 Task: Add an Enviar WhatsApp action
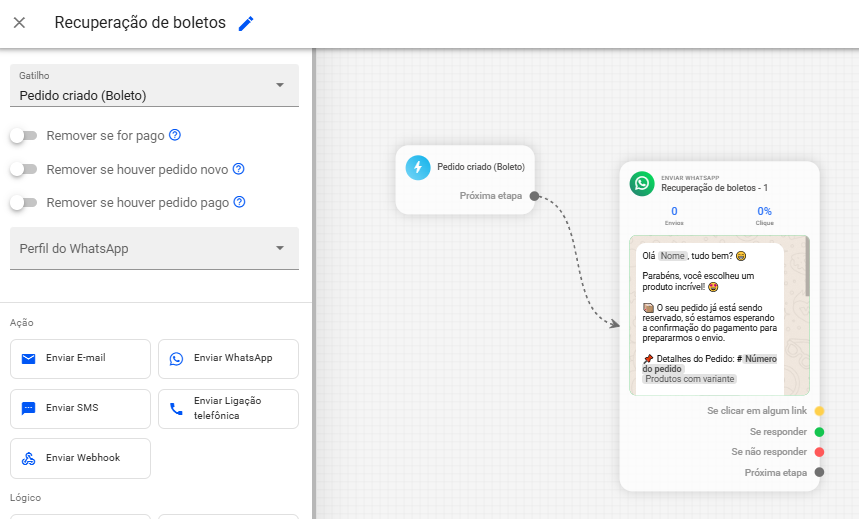coord(228,358)
